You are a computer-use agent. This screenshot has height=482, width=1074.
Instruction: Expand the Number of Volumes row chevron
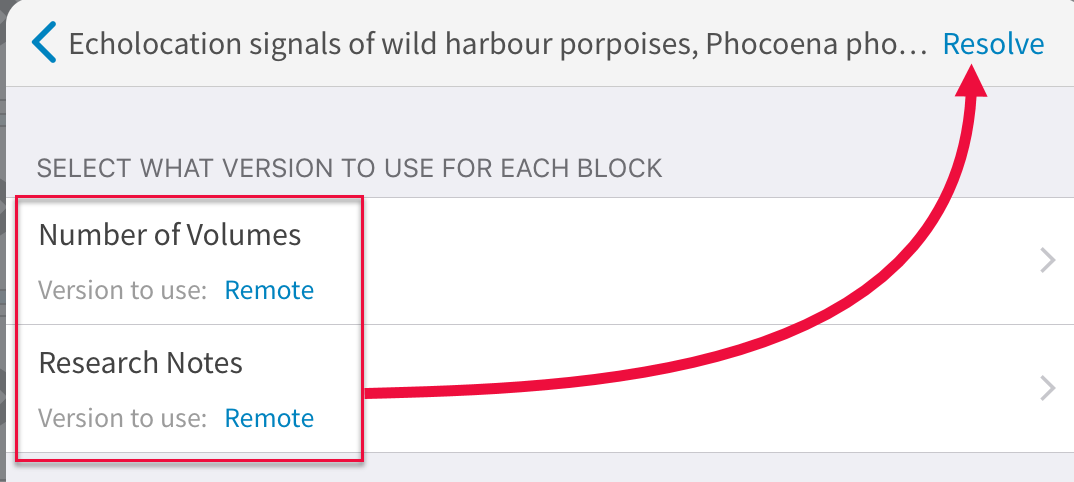tap(1047, 261)
